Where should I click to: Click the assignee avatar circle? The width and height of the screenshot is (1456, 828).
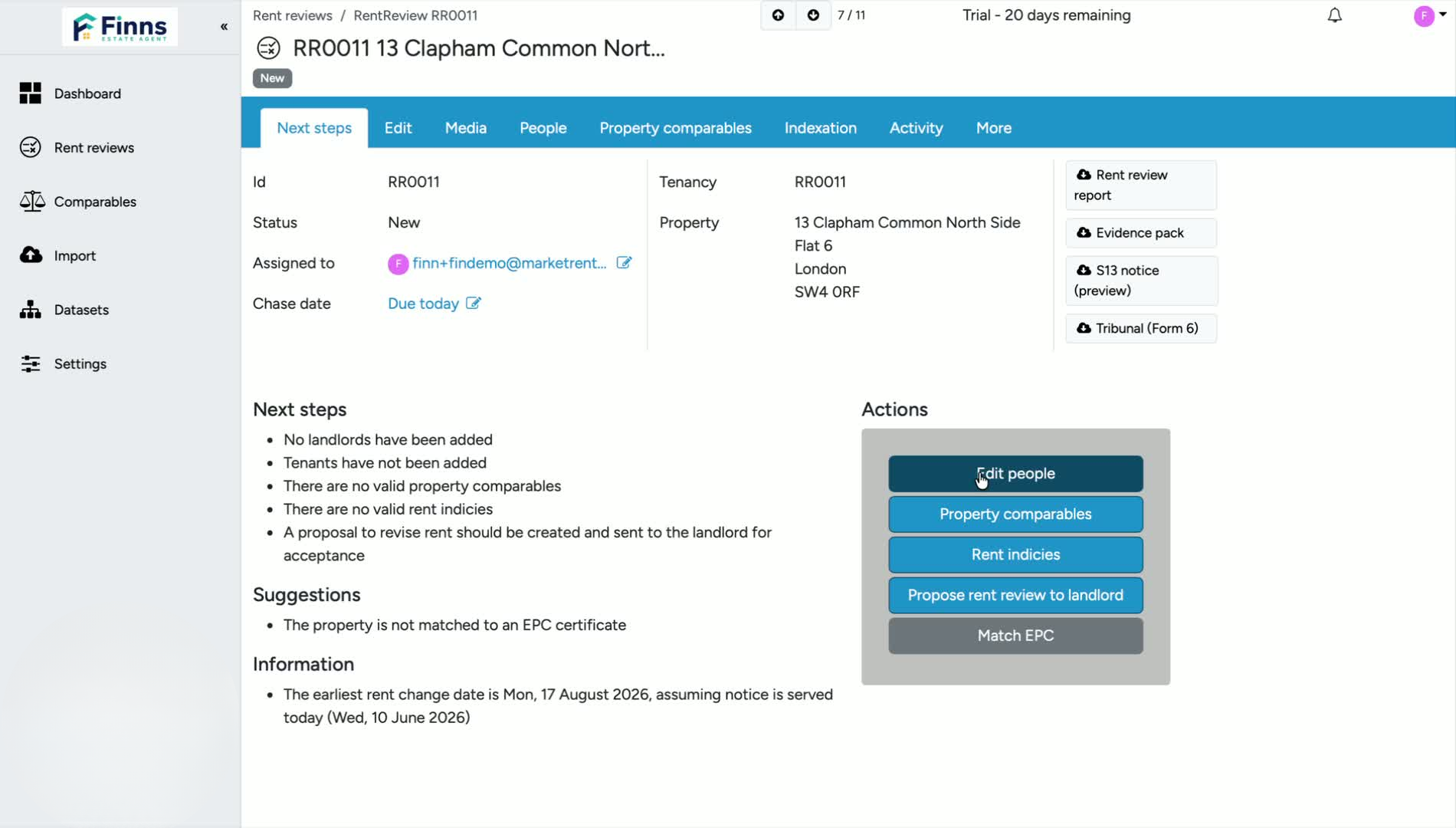[x=398, y=264]
